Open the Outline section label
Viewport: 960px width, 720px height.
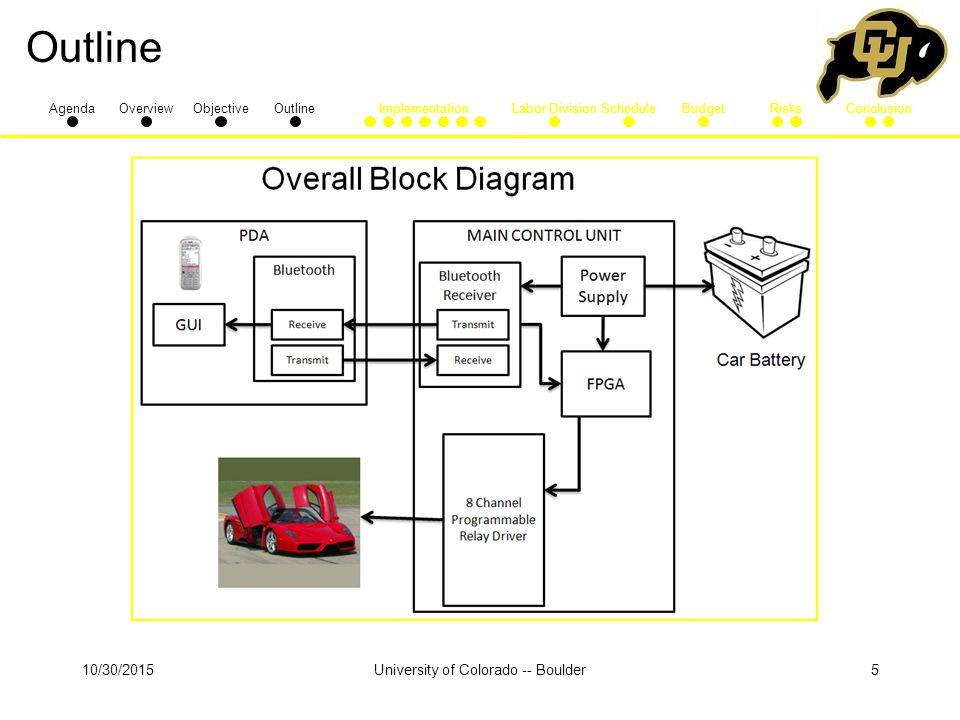tap(294, 108)
